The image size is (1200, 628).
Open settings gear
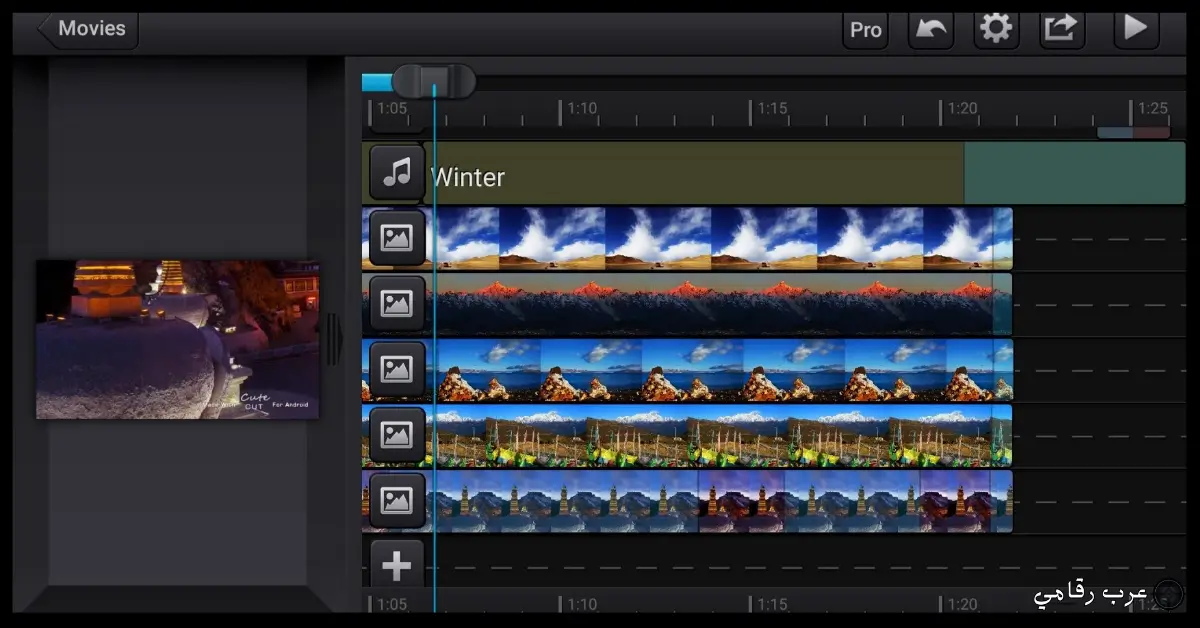pyautogui.click(x=996, y=29)
